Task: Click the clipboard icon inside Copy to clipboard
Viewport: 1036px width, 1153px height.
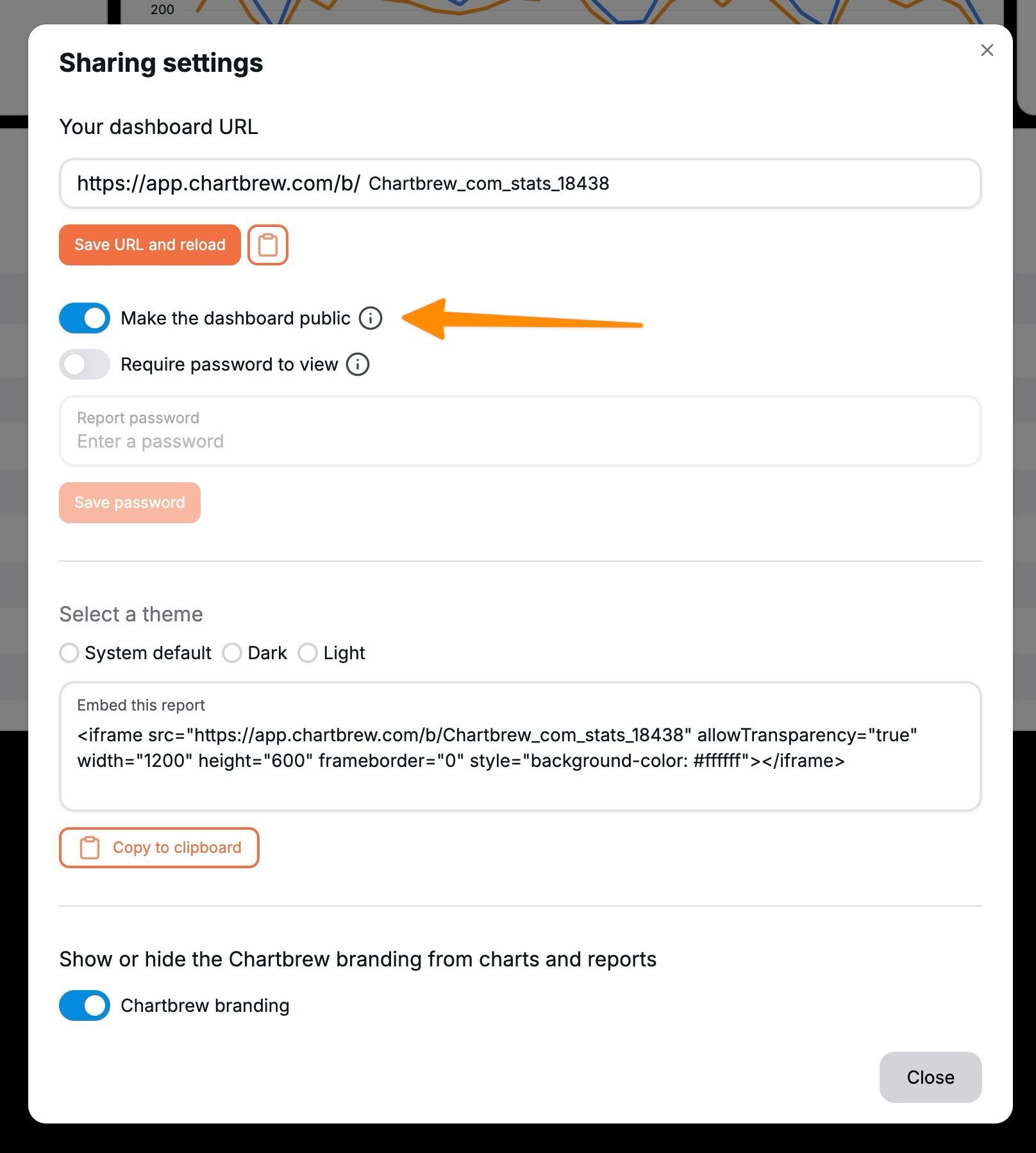Action: tap(88, 847)
